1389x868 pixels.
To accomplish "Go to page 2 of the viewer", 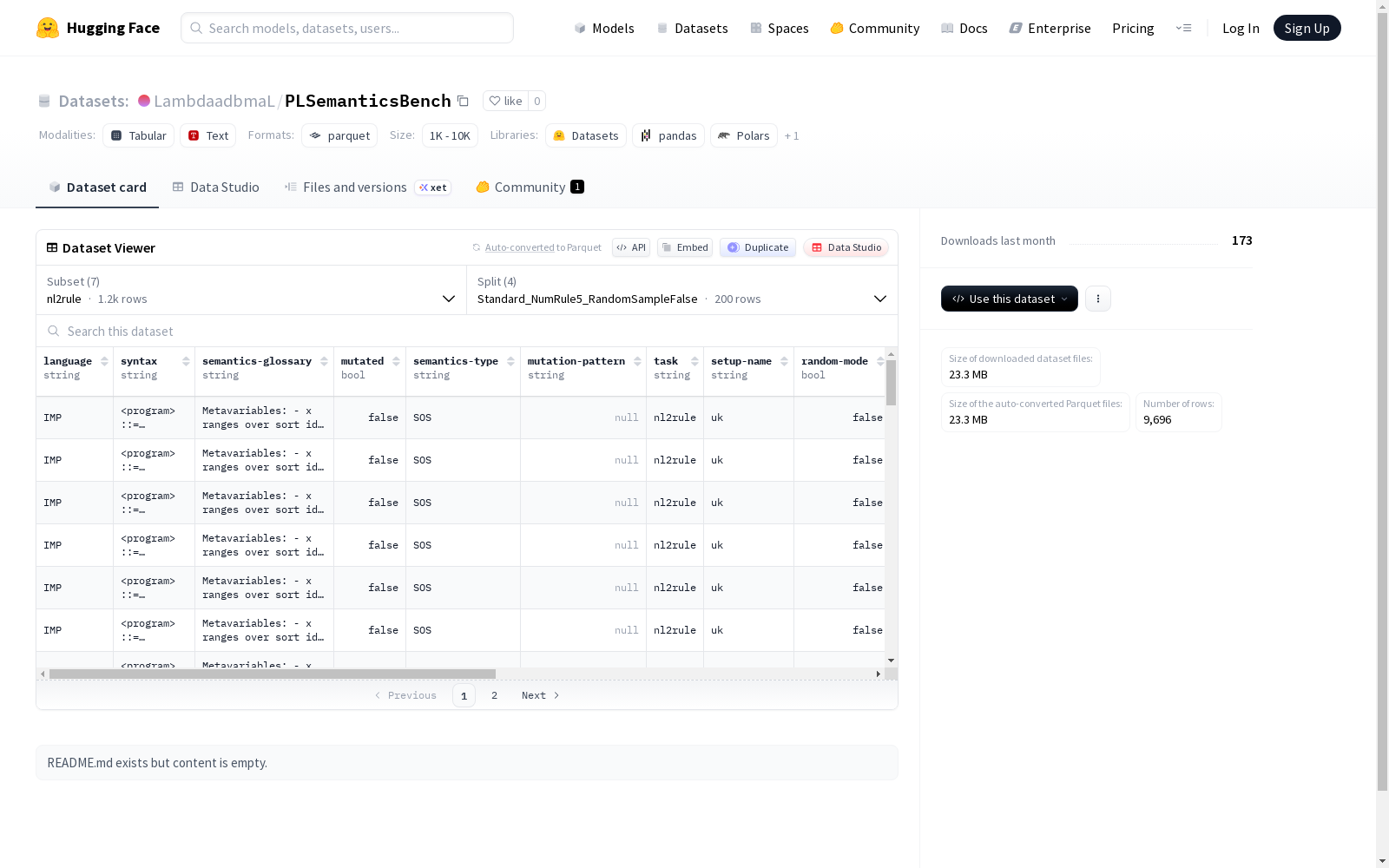I will (494, 695).
